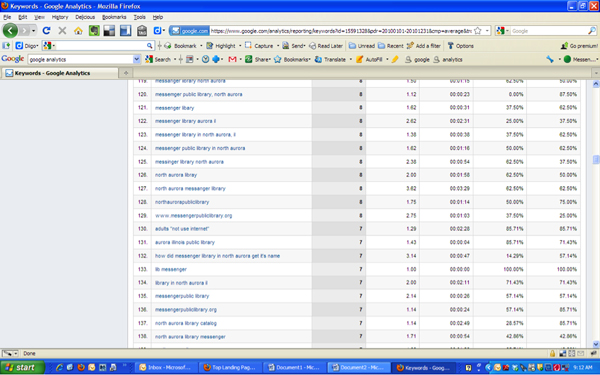Open the 'north aurora library catalog' keyword link

point(186,323)
